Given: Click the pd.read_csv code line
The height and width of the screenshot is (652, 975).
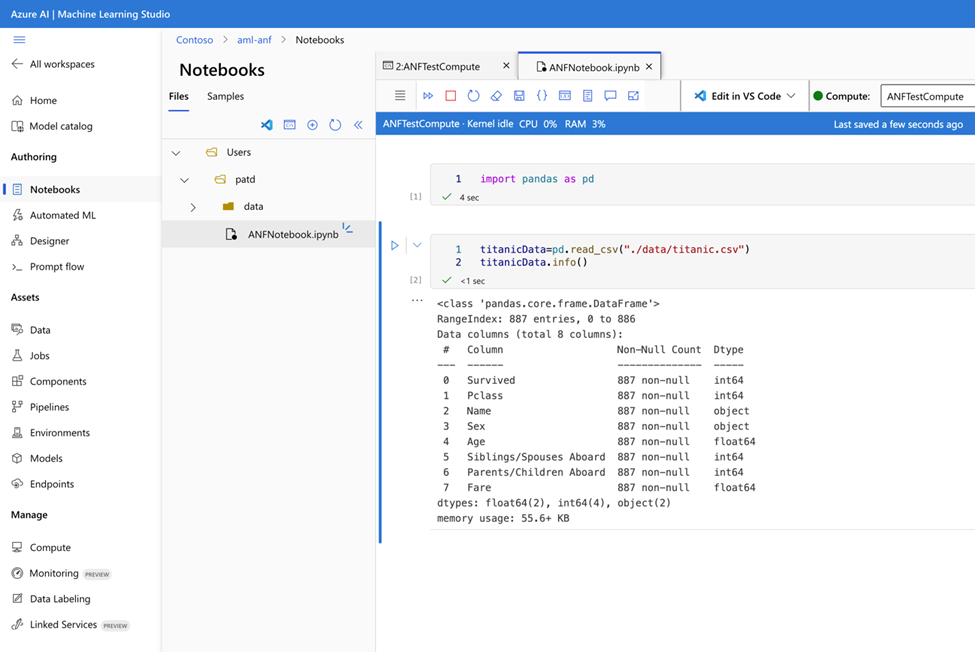Looking at the screenshot, I should coord(615,249).
